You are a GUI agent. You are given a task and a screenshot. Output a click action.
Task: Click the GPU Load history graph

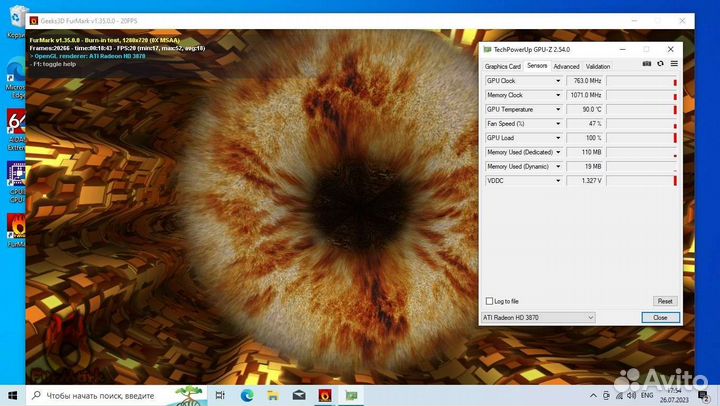point(642,138)
